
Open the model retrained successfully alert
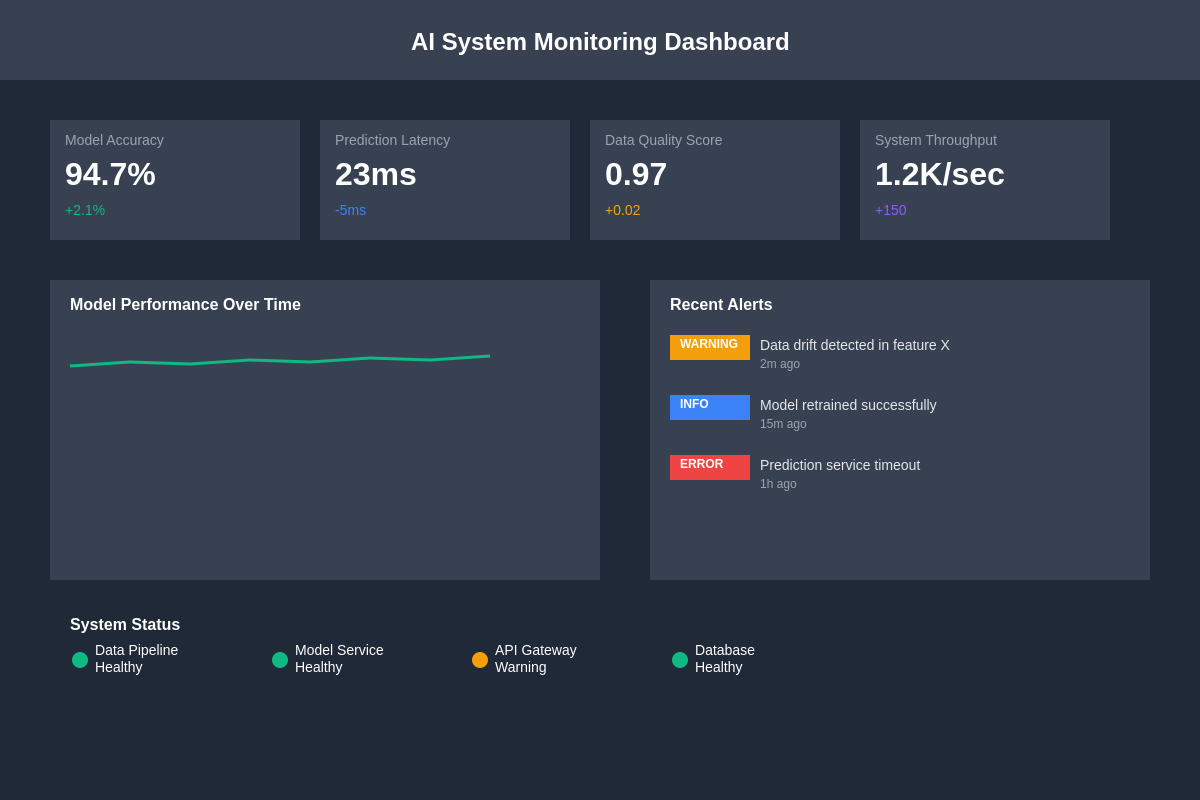[848, 405]
